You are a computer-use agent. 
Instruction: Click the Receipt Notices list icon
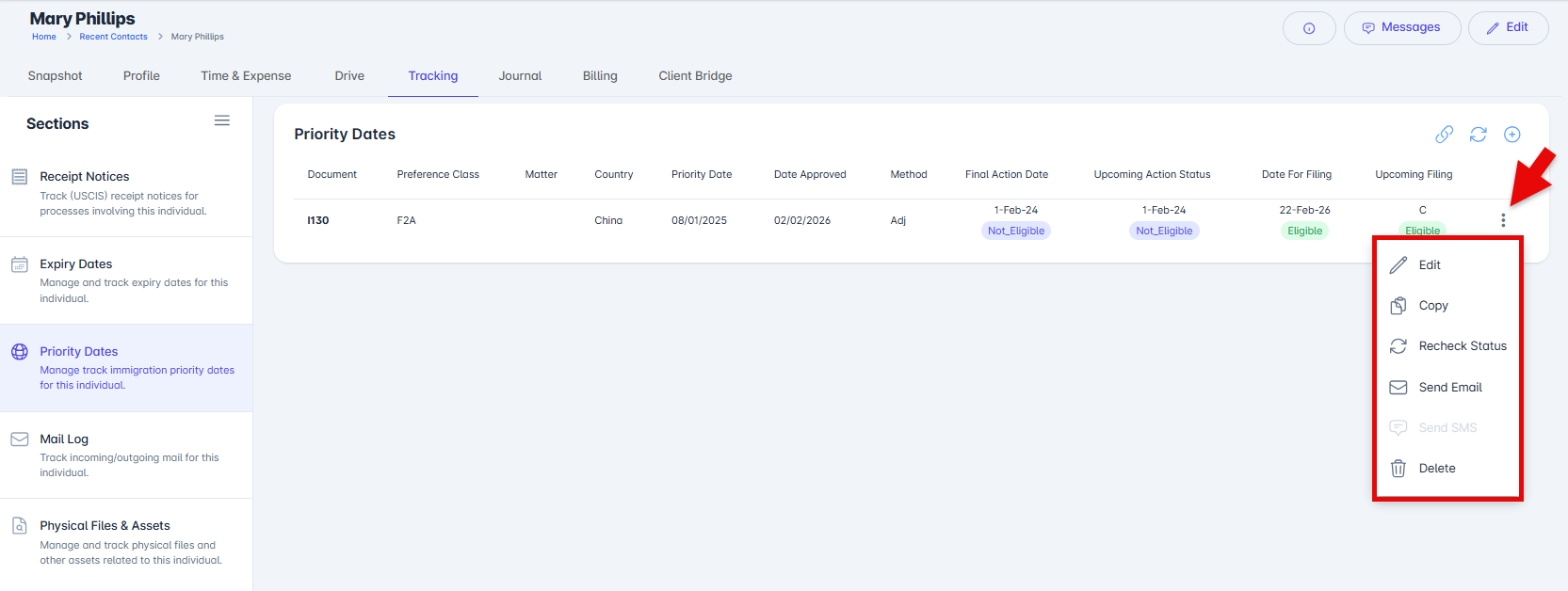19,177
